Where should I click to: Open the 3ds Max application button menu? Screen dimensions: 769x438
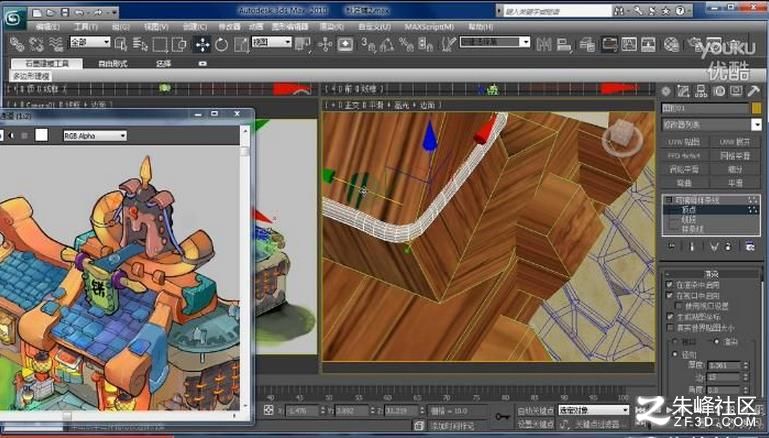(14, 18)
